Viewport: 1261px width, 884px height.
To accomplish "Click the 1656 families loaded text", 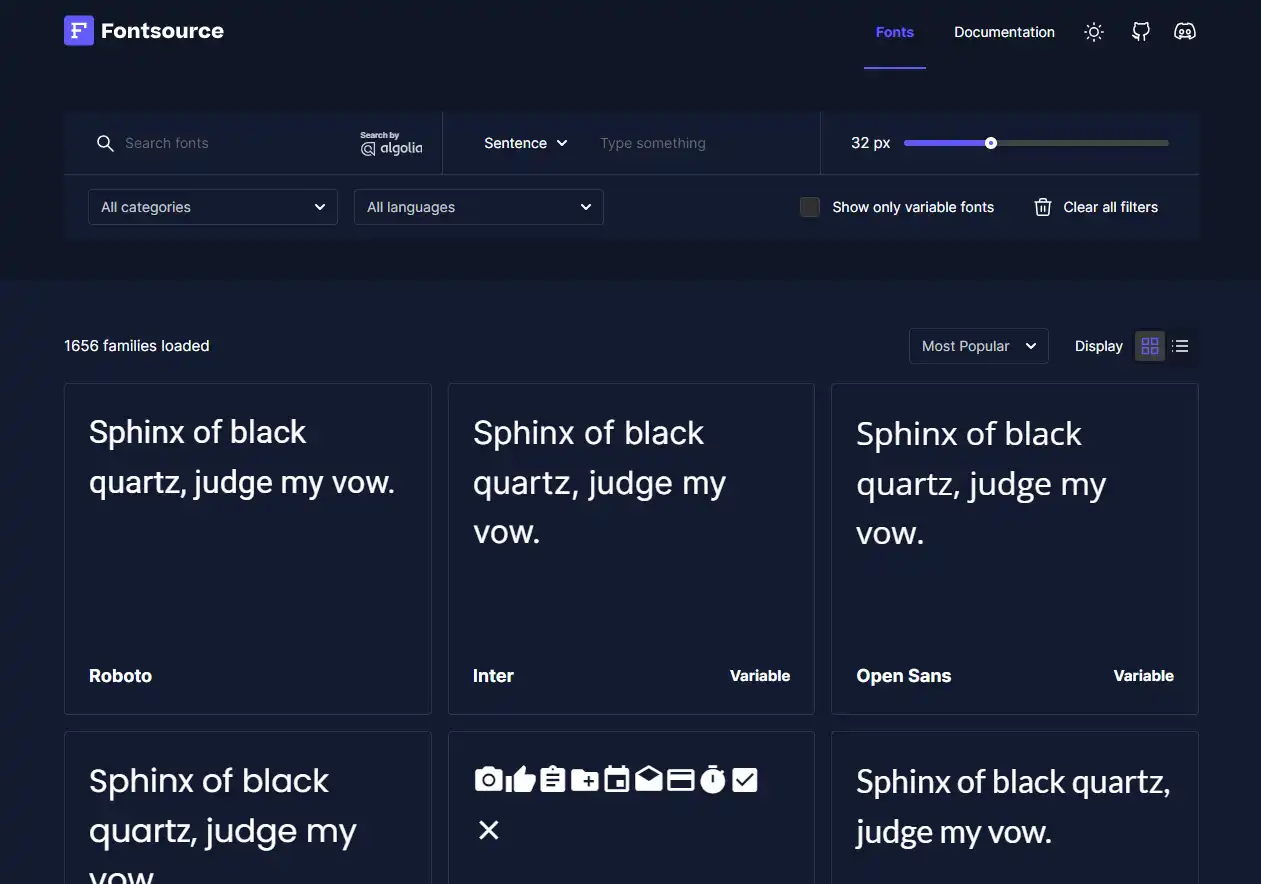I will point(137,346).
